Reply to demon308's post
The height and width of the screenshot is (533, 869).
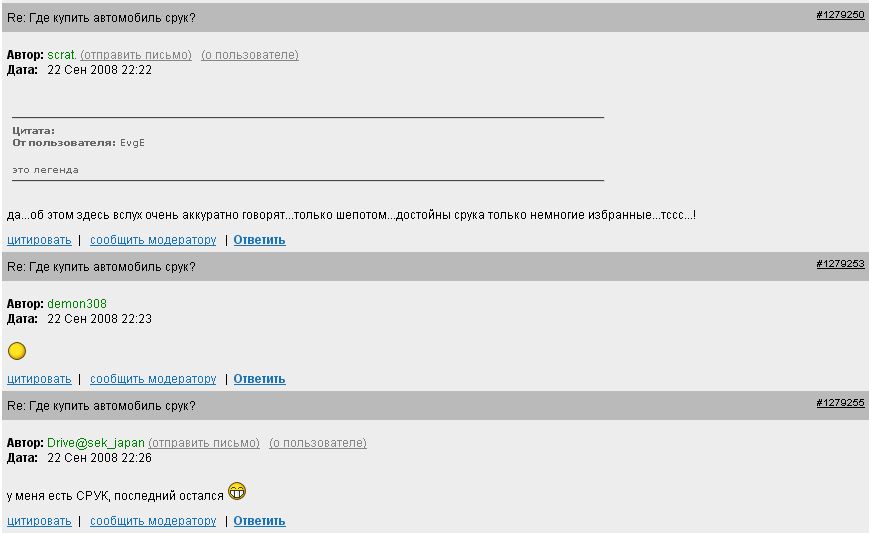259,379
